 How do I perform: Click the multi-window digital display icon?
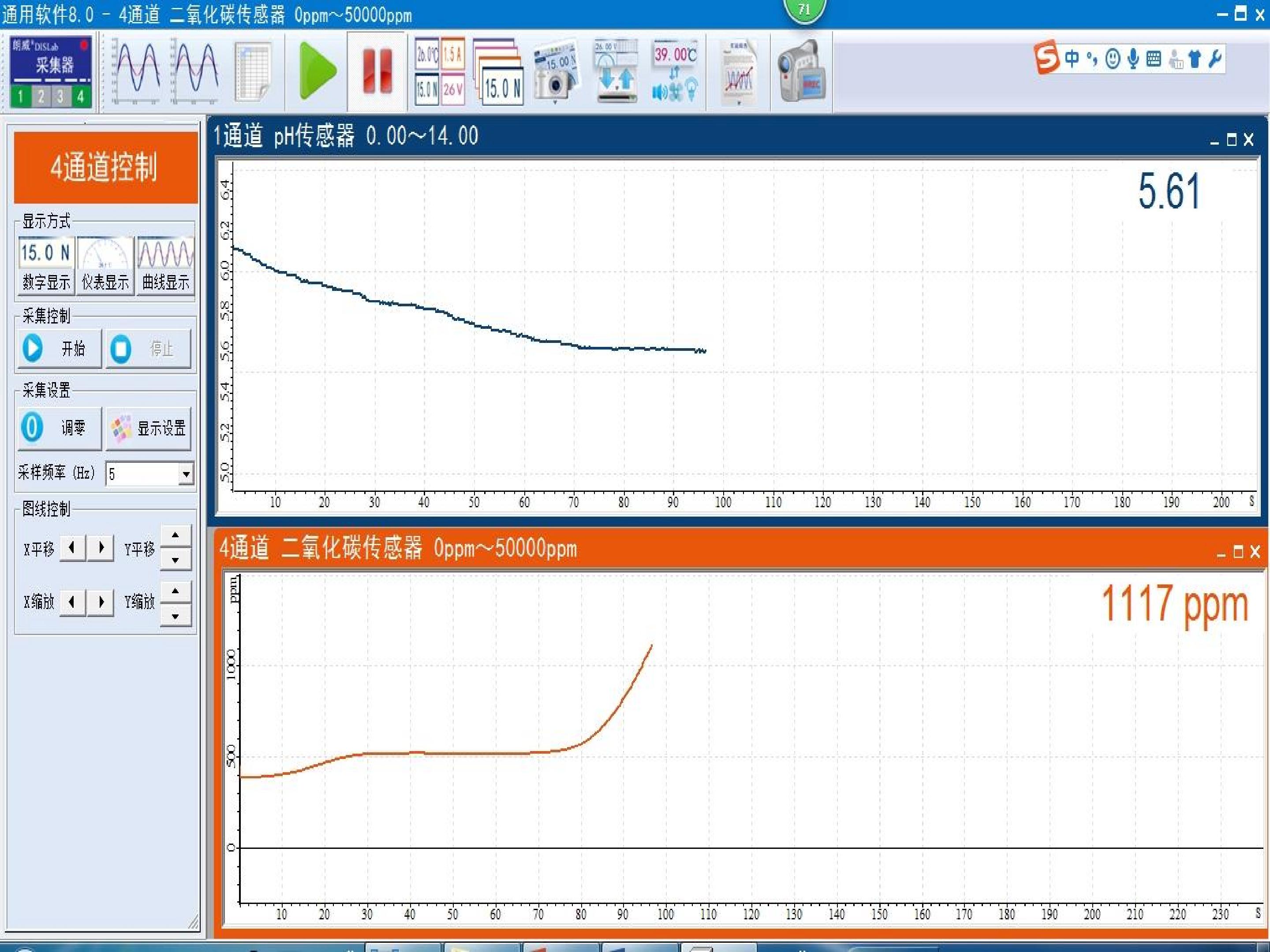click(498, 72)
